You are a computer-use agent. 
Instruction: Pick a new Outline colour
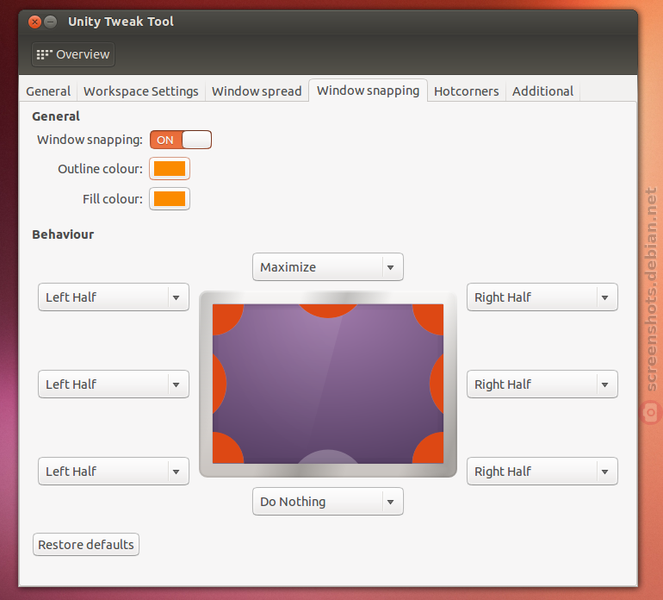pos(170,169)
